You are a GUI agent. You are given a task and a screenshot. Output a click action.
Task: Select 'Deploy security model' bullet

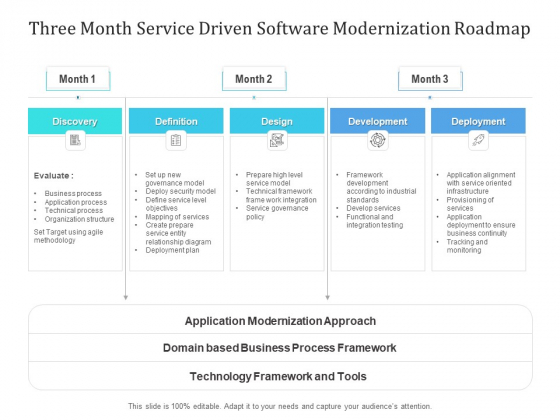(x=180, y=191)
